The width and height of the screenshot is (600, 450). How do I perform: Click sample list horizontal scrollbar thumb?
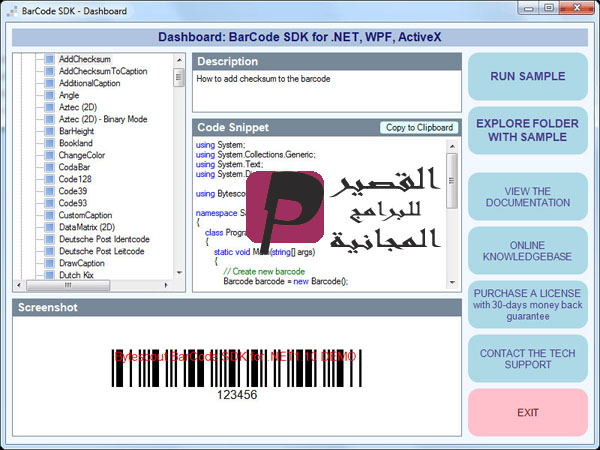(68, 285)
